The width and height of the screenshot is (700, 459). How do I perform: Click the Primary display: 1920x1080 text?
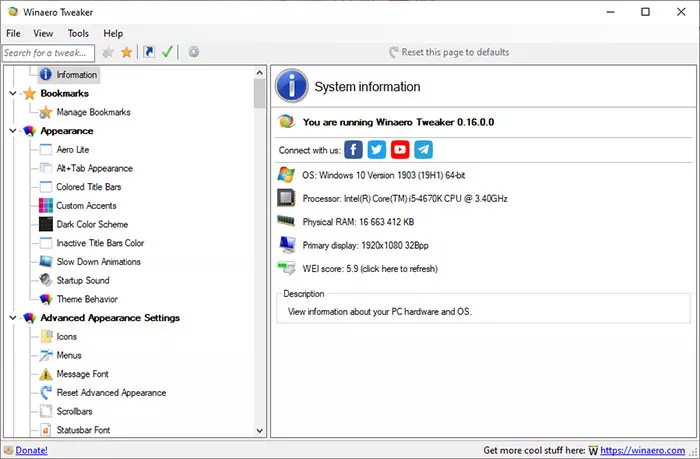coord(365,246)
